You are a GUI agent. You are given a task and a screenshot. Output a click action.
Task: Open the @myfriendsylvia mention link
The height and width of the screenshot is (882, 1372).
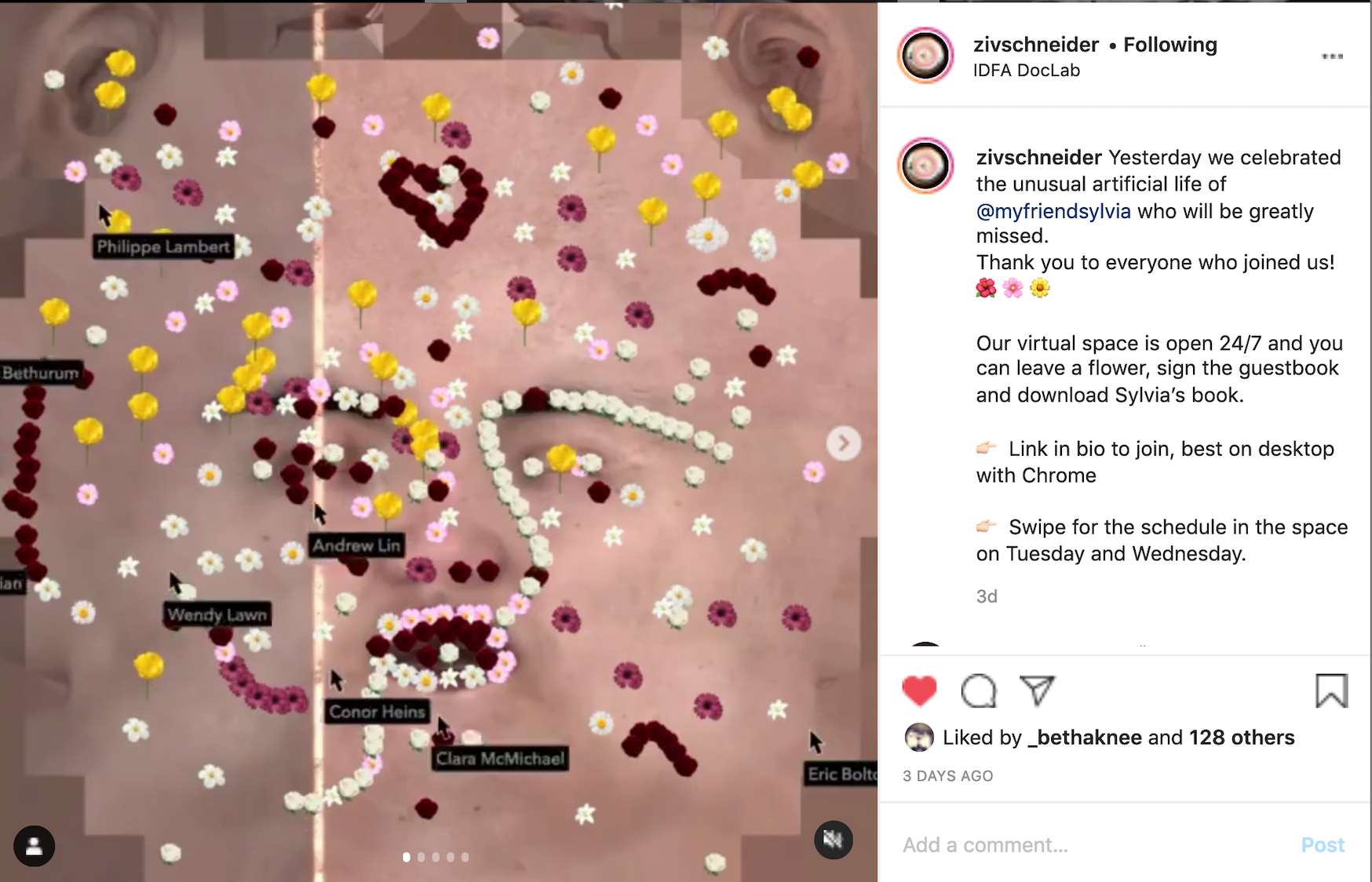[1053, 211]
